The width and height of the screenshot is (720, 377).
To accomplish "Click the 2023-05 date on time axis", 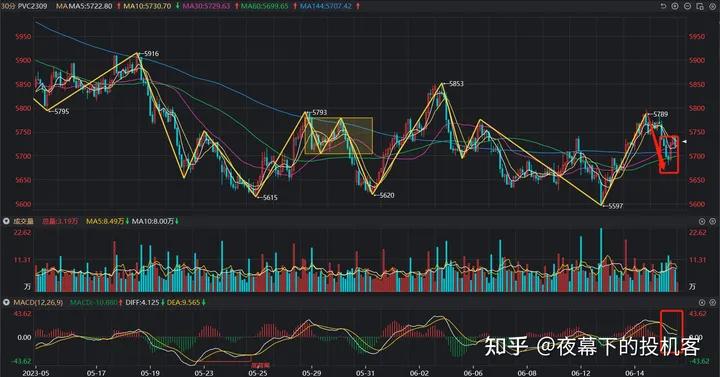I will pyautogui.click(x=35, y=373).
